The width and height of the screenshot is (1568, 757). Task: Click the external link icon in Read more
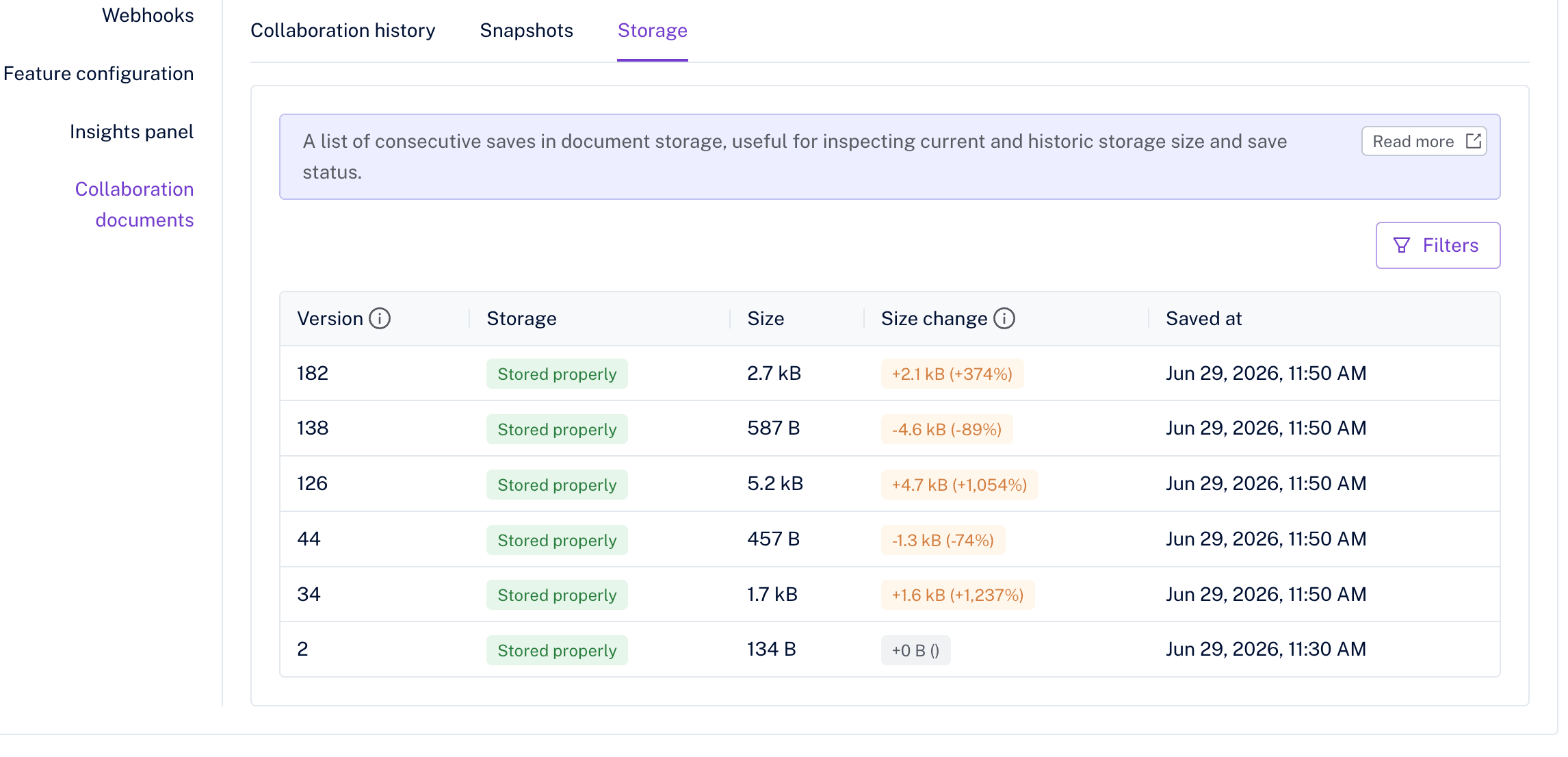pos(1474,141)
